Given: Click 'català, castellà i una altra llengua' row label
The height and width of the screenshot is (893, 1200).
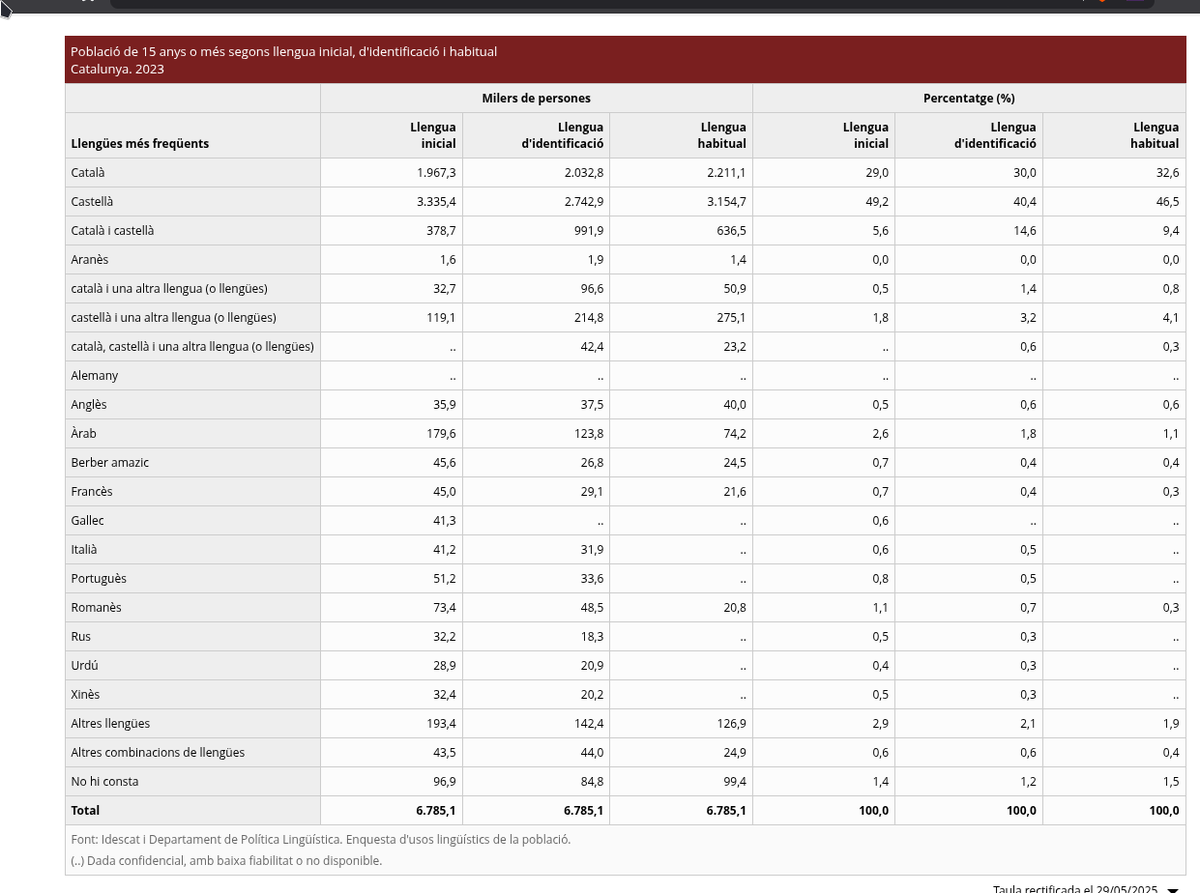Looking at the screenshot, I should tap(192, 347).
